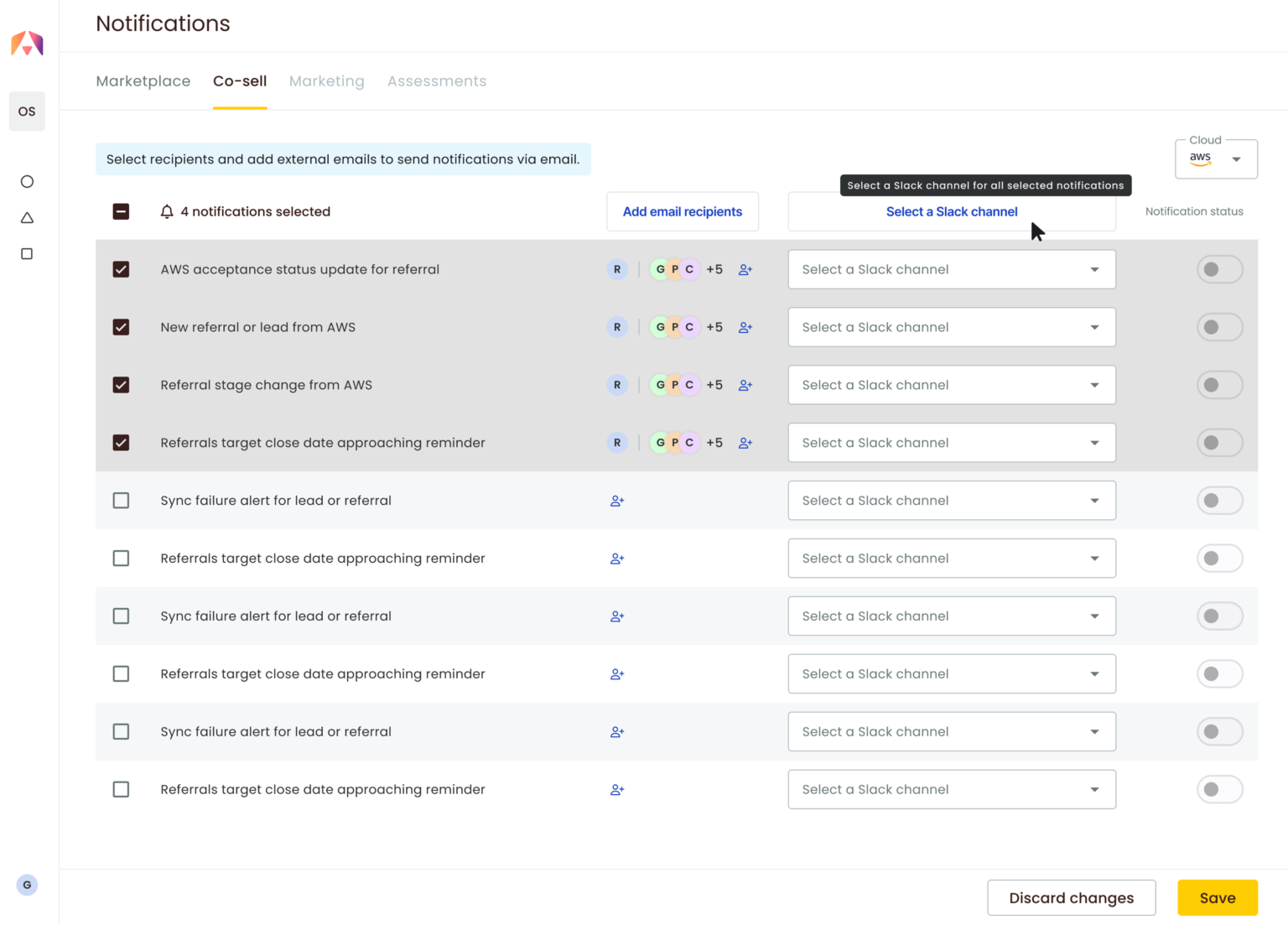The image size is (1288, 925).
Task: Toggle the select-all notifications checkbox in header
Action: click(122, 211)
